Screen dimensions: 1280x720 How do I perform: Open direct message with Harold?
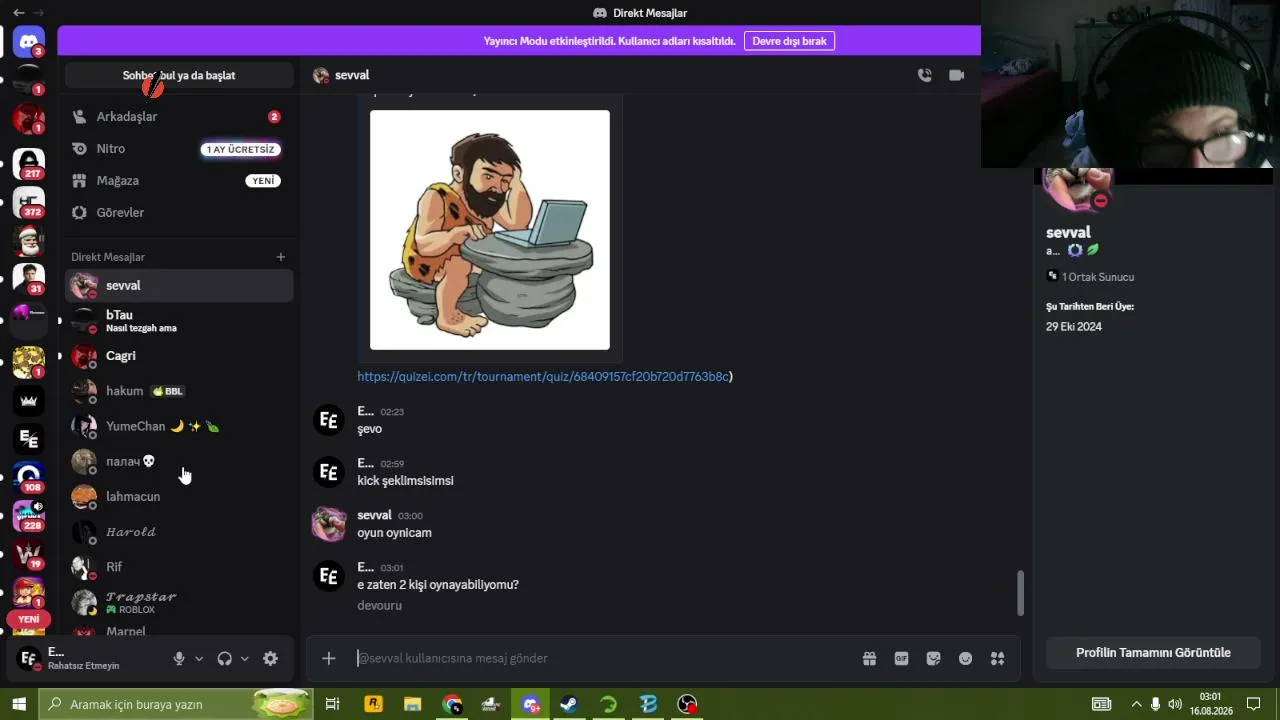179,532
